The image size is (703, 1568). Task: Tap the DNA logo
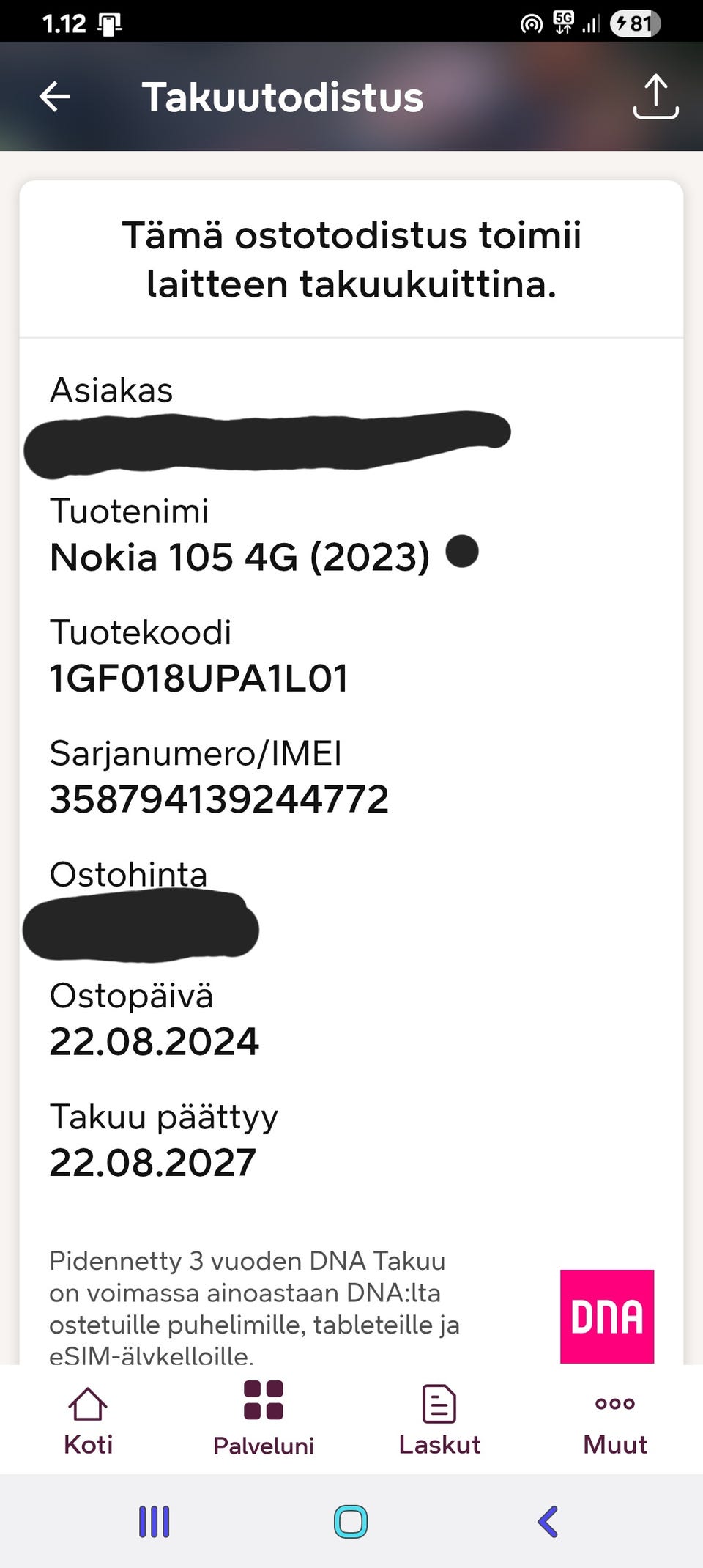606,1316
